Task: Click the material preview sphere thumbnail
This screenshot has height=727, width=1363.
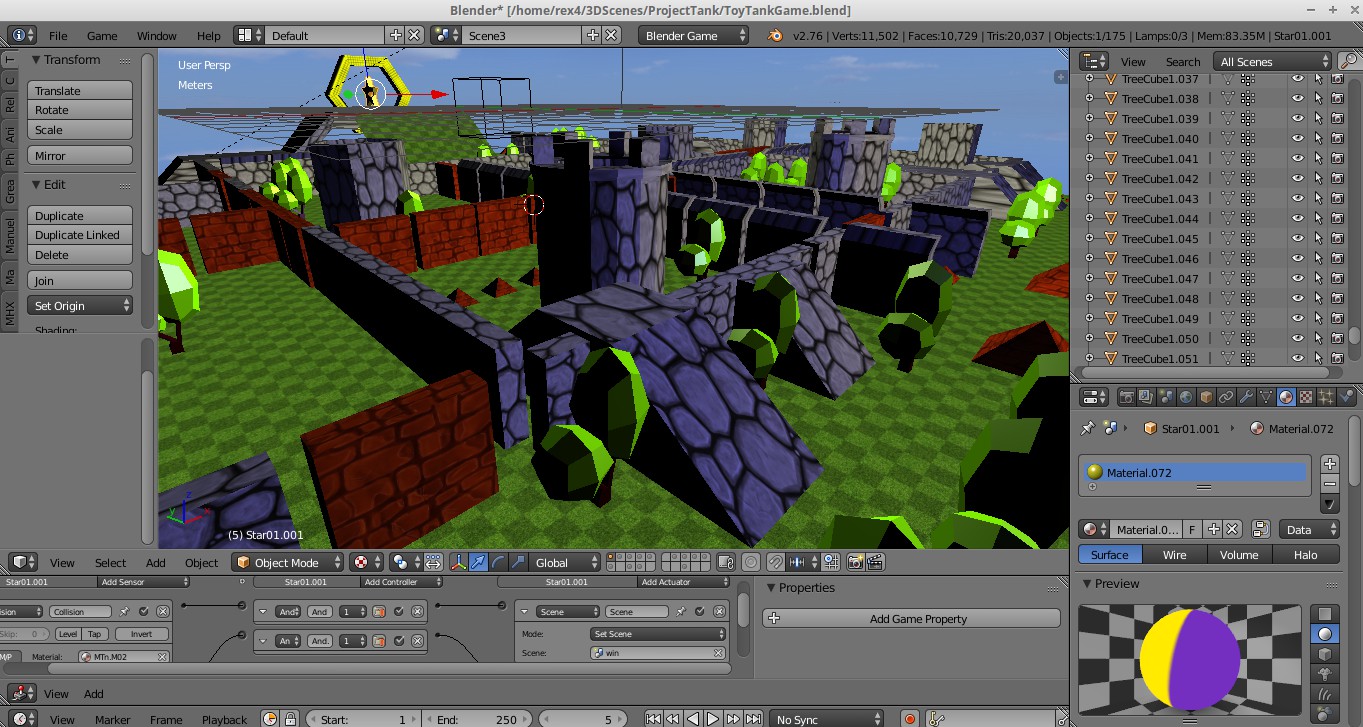Action: click(1189, 660)
